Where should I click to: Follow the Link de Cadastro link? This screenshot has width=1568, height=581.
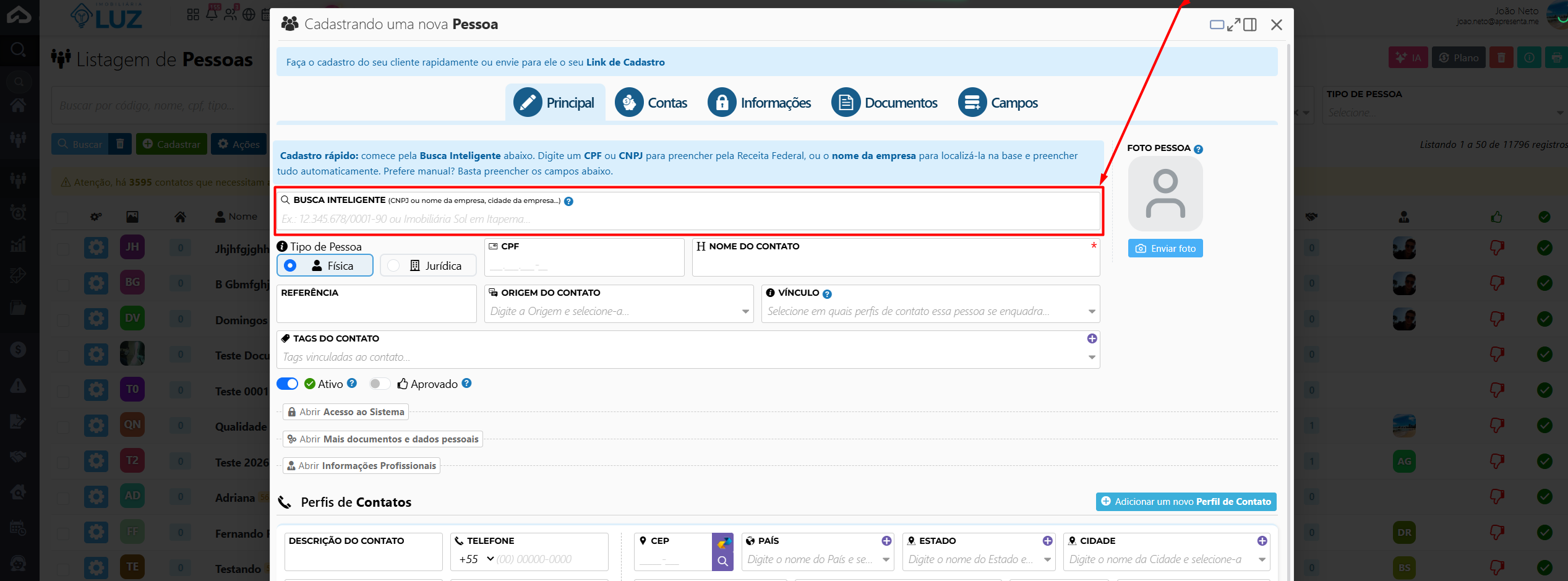coord(625,62)
